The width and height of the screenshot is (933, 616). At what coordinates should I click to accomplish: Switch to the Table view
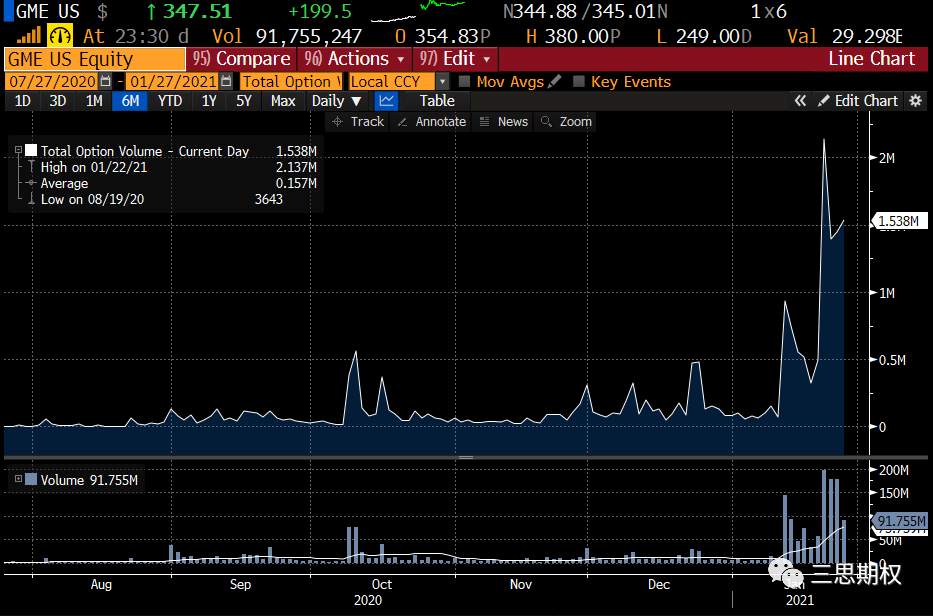point(437,101)
